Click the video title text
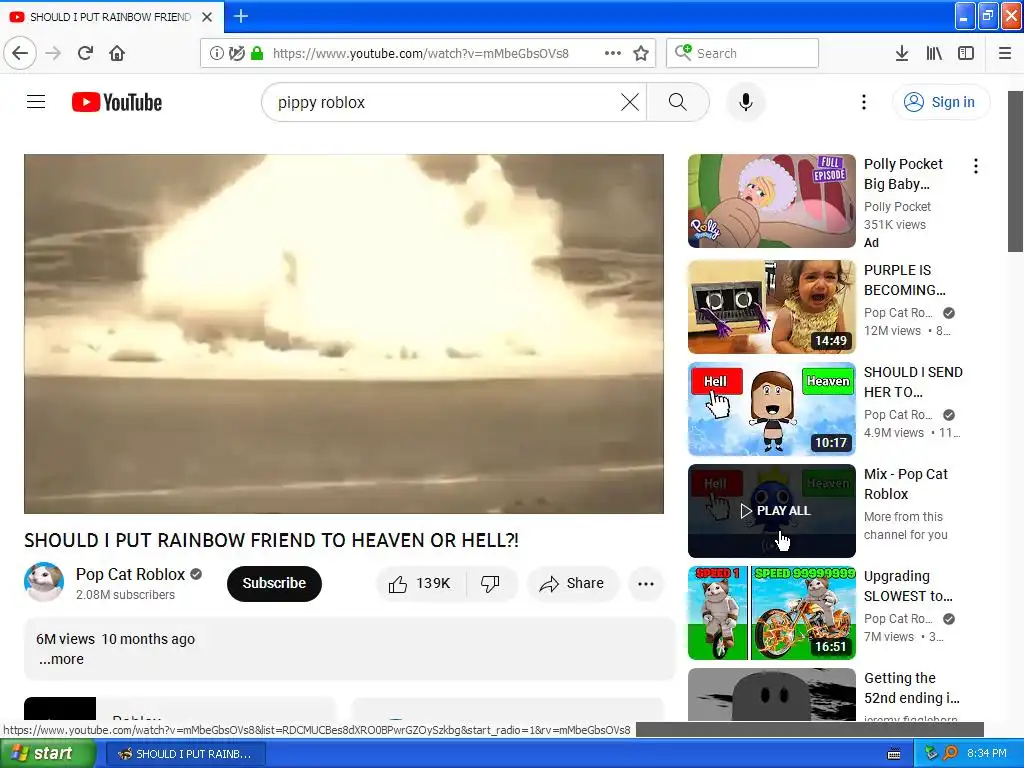This screenshot has height=768, width=1024. [271, 540]
